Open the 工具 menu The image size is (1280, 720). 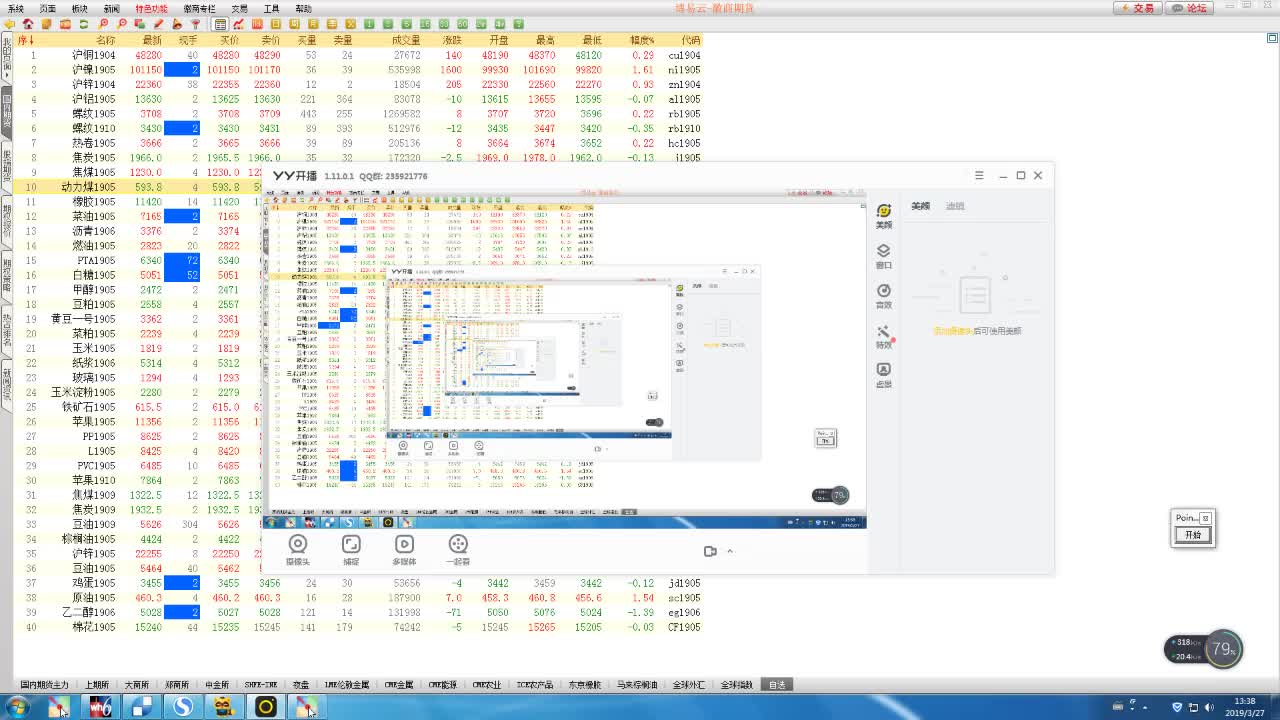pos(271,9)
